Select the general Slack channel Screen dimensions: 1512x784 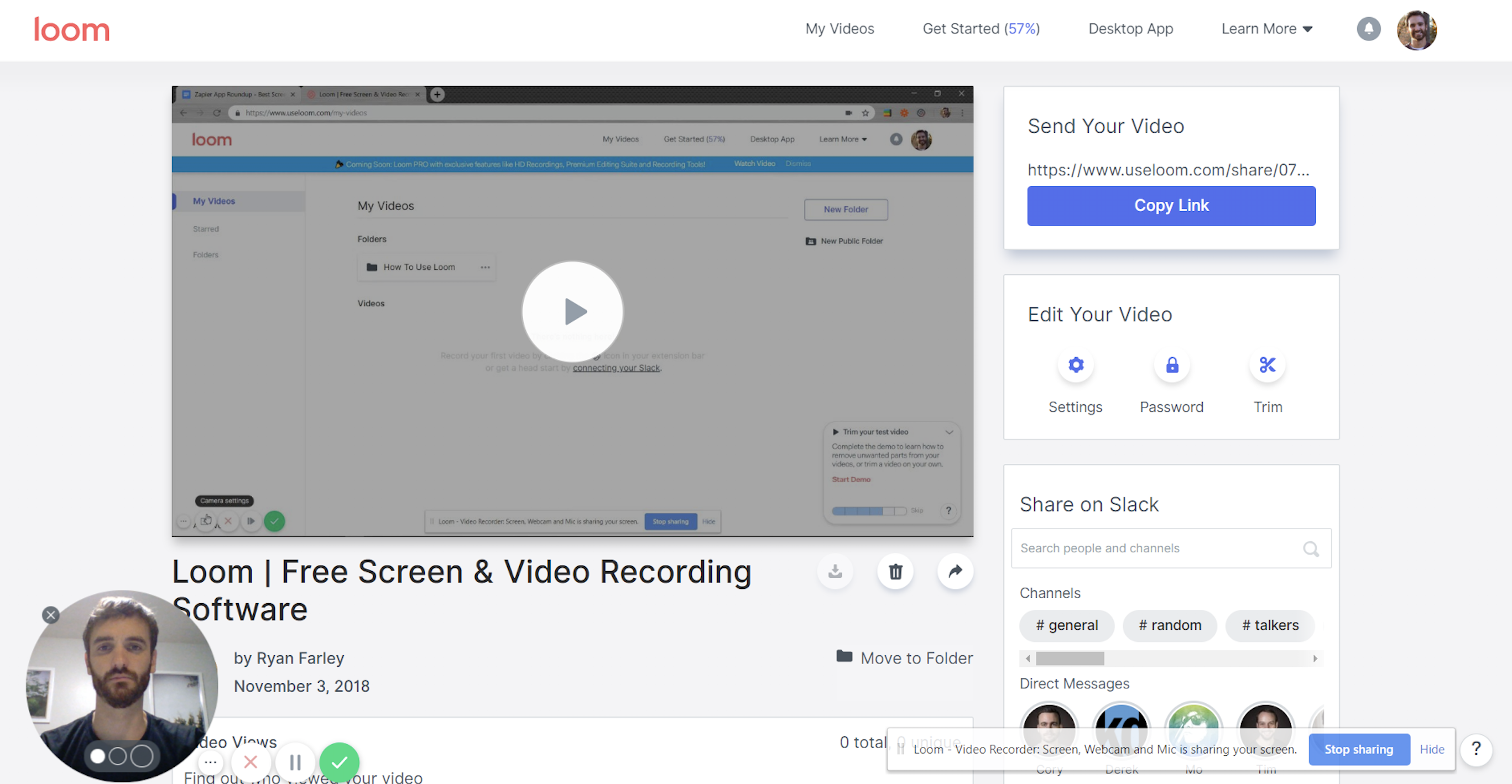click(1067, 625)
